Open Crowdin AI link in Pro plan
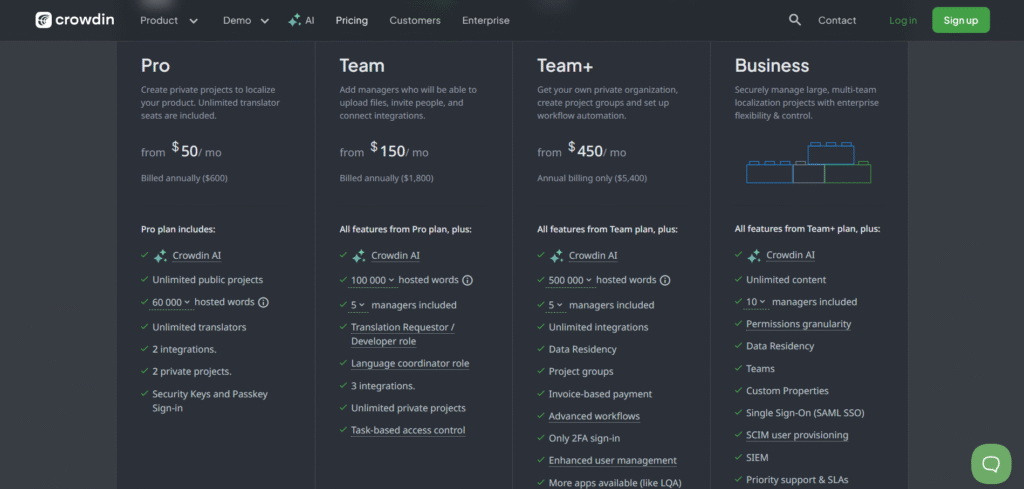The height and width of the screenshot is (489, 1024). 197,255
